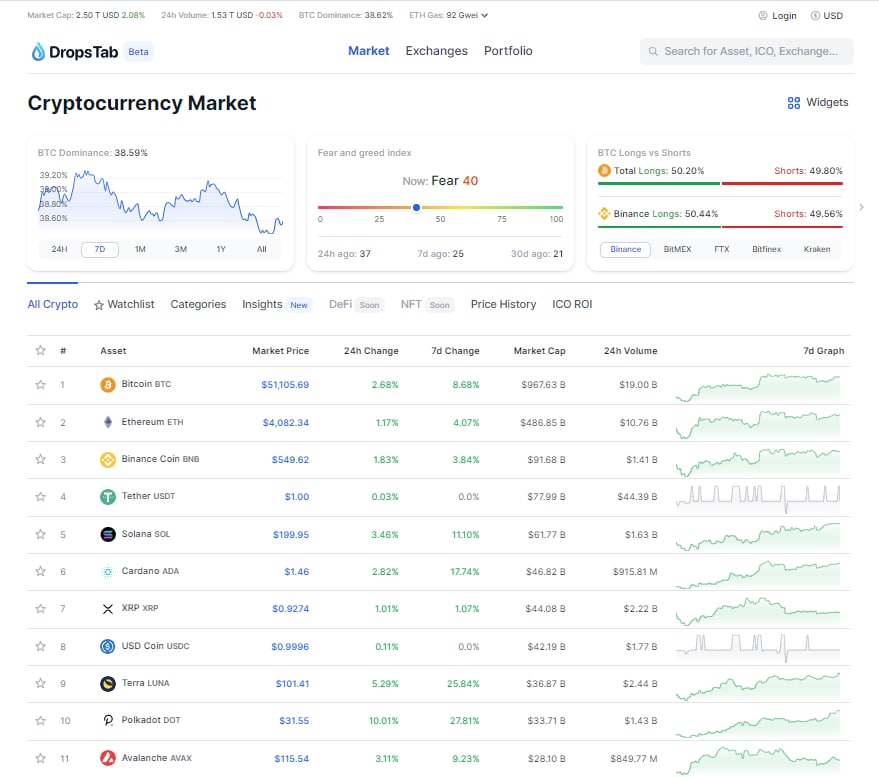Screen dimensions: 879x777
Task: Click the DropsTab droplet logo
Action: tap(38, 52)
